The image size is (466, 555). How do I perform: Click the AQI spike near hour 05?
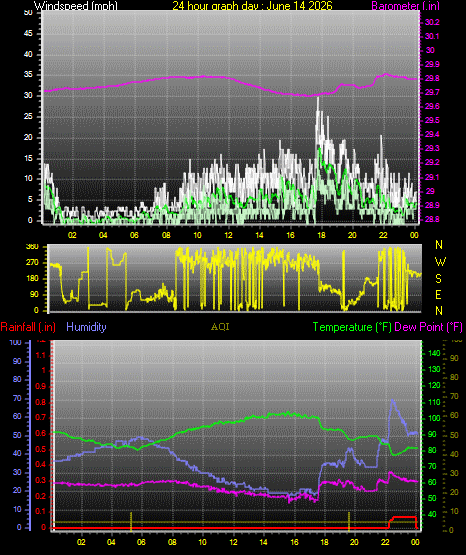pyautogui.click(x=131, y=521)
